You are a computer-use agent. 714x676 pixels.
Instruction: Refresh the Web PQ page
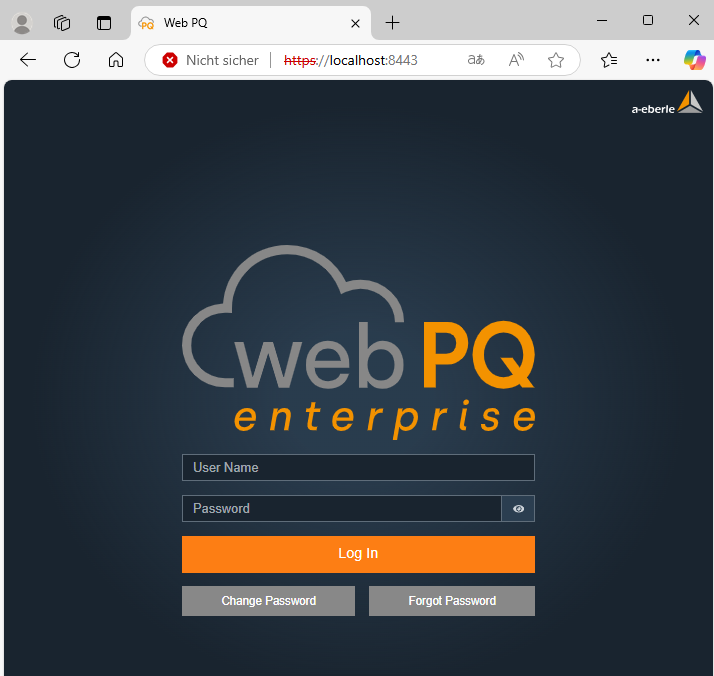pos(72,60)
